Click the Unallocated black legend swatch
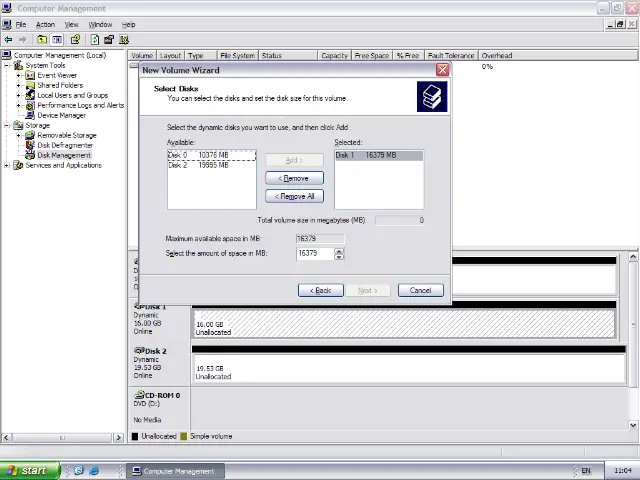640x480 pixels. [x=135, y=436]
